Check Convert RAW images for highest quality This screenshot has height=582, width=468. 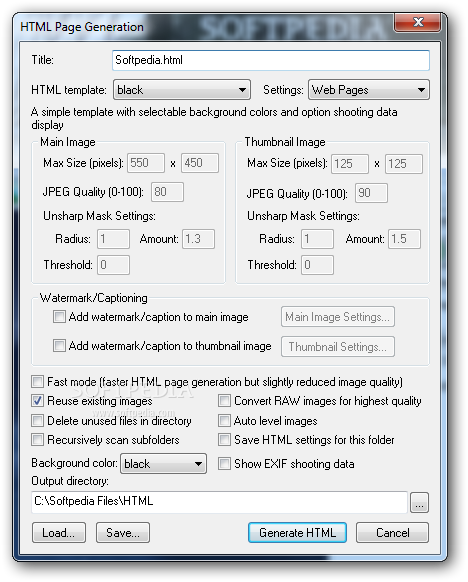[x=224, y=401]
